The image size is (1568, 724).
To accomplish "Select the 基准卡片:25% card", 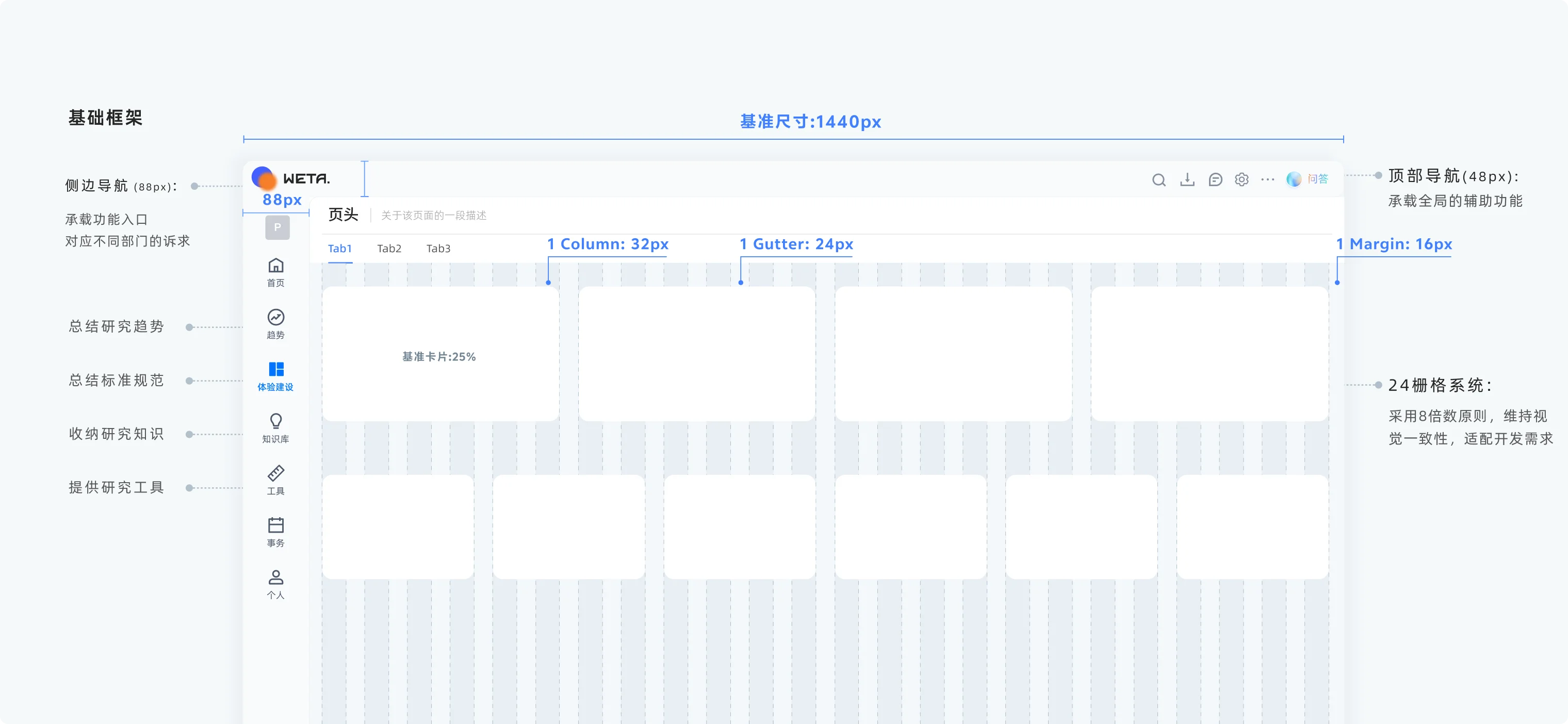I will click(440, 353).
